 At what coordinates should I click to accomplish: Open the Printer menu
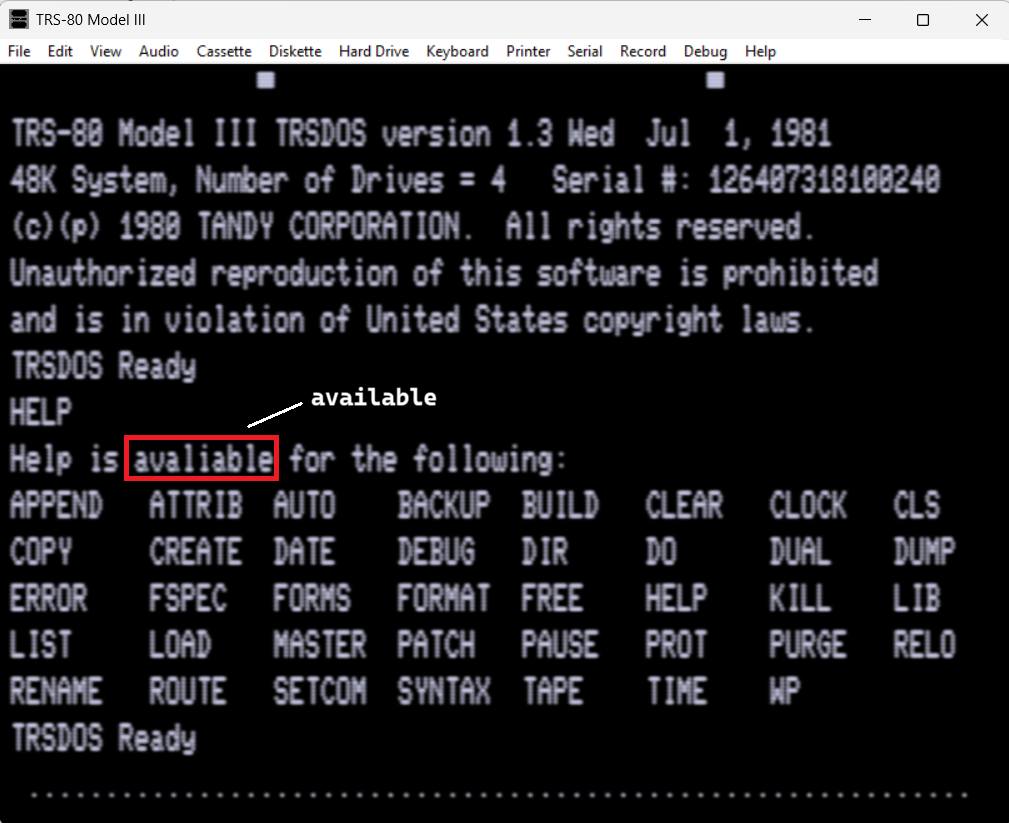click(x=528, y=51)
